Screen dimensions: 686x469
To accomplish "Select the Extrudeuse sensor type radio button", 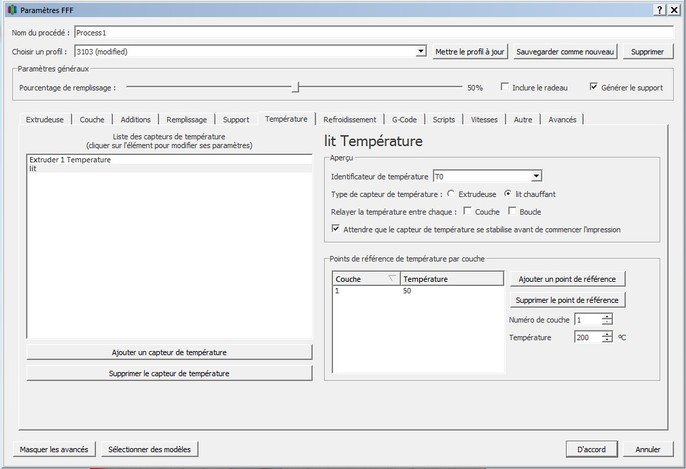I will pos(451,193).
